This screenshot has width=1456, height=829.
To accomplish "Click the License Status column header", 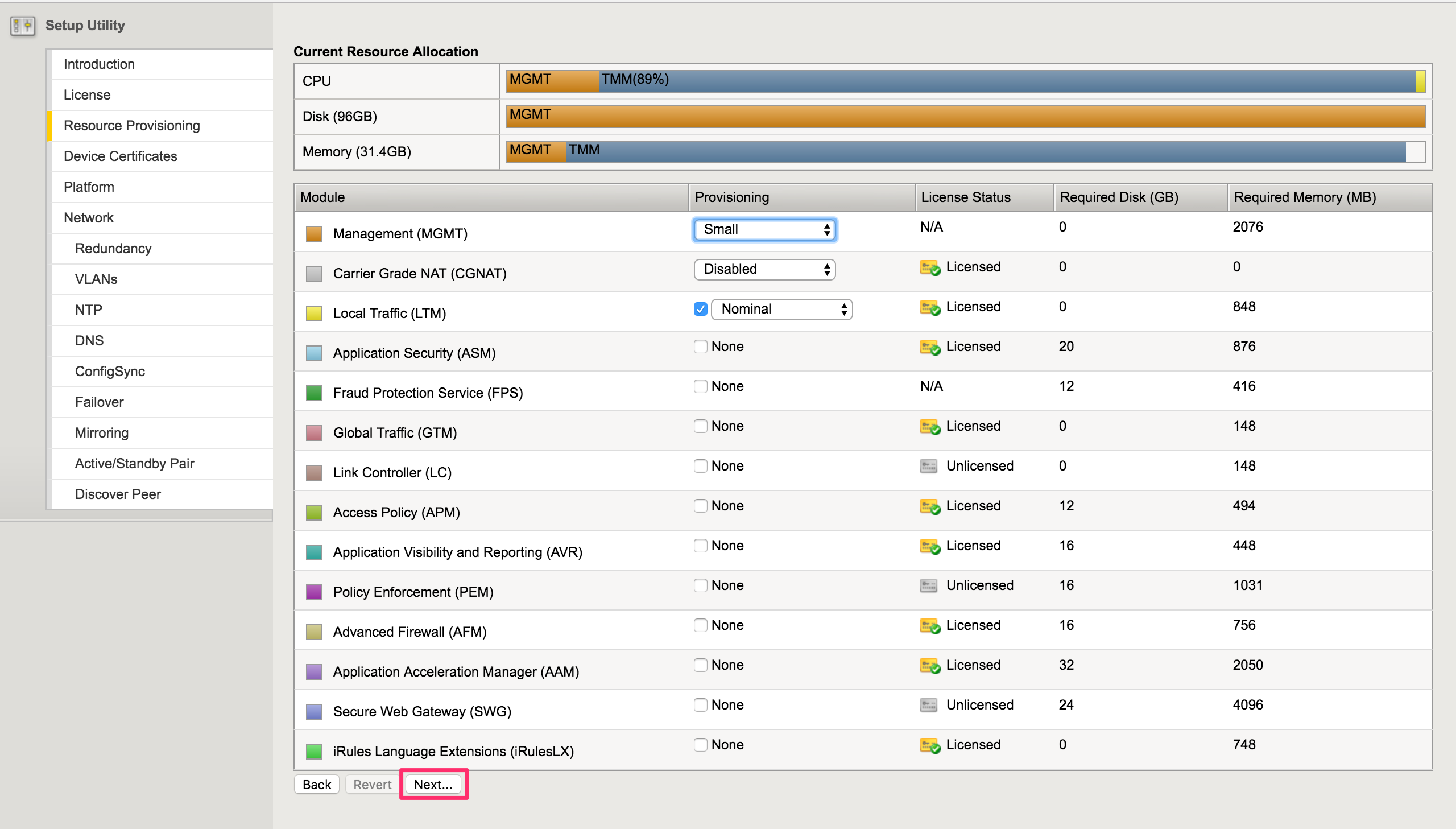I will (985, 197).
